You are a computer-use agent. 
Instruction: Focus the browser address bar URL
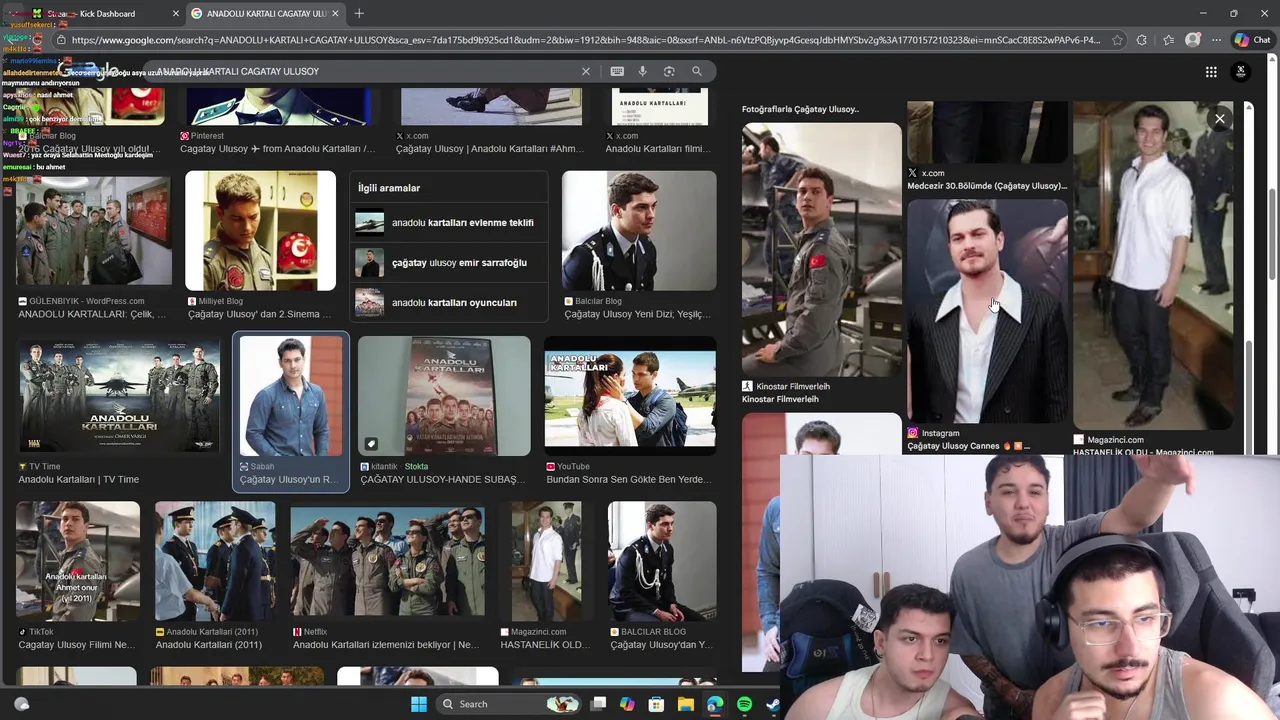pyautogui.click(x=585, y=40)
